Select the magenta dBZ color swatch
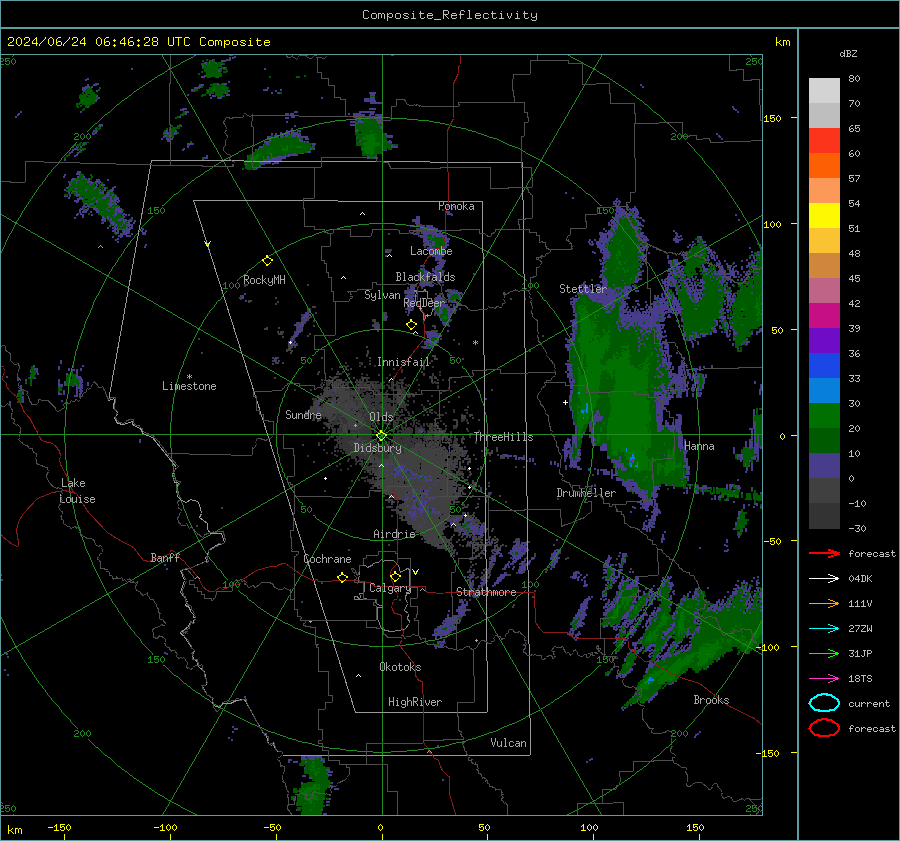Viewport: 900px width, 841px height. click(x=824, y=315)
